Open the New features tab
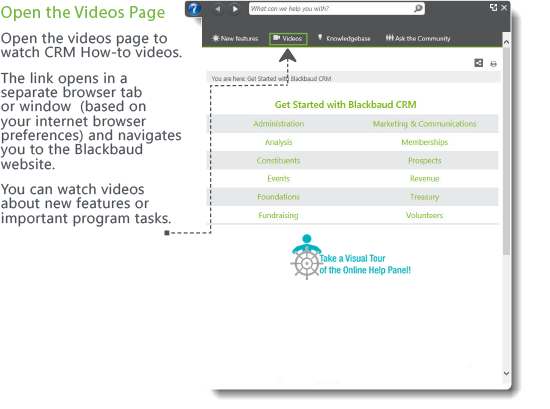The image size is (550, 409). [235, 38]
